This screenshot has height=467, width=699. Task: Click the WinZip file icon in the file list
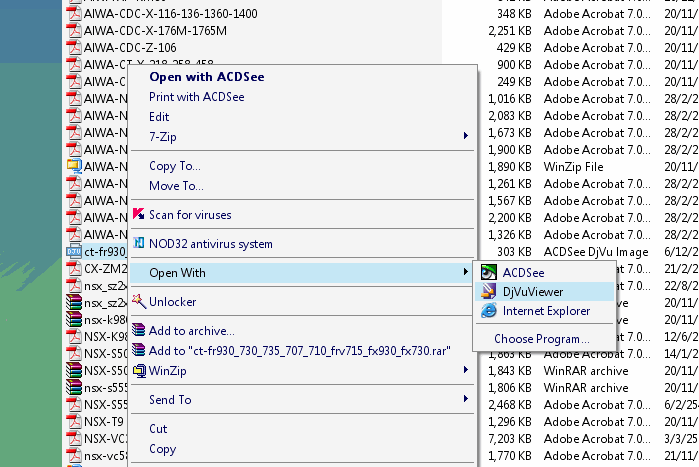click(x=74, y=166)
